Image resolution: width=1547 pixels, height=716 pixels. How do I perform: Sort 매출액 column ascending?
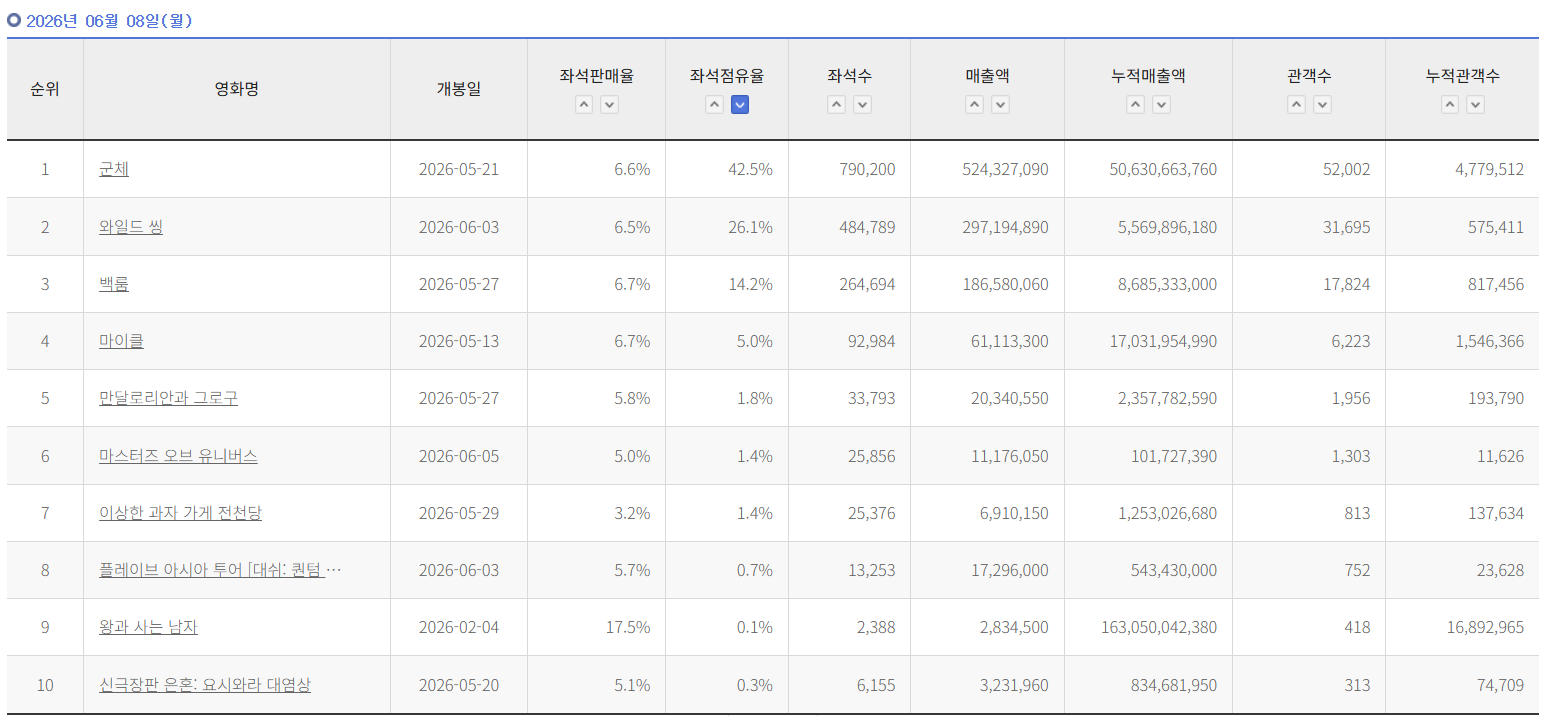[974, 105]
